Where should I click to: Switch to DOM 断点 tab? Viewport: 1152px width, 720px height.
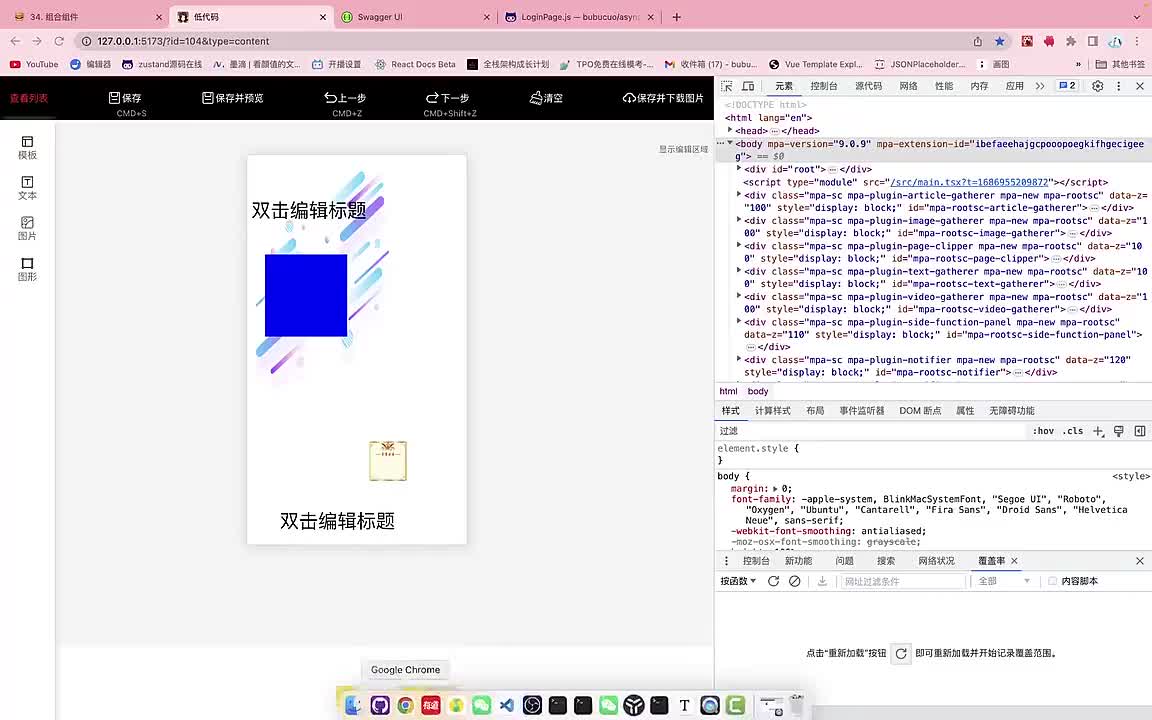920,411
